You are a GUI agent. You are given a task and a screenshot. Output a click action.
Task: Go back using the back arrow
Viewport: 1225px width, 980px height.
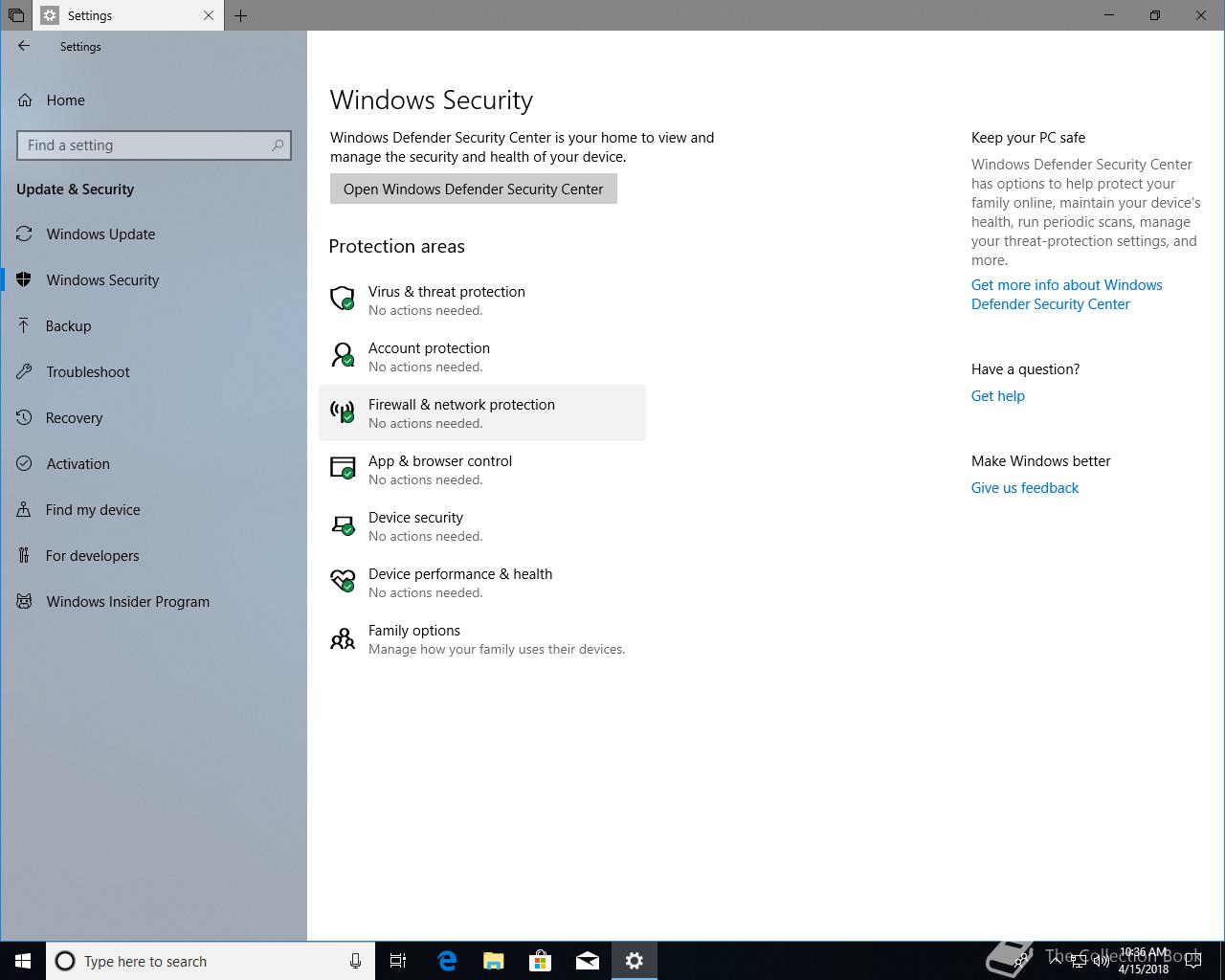pyautogui.click(x=24, y=46)
